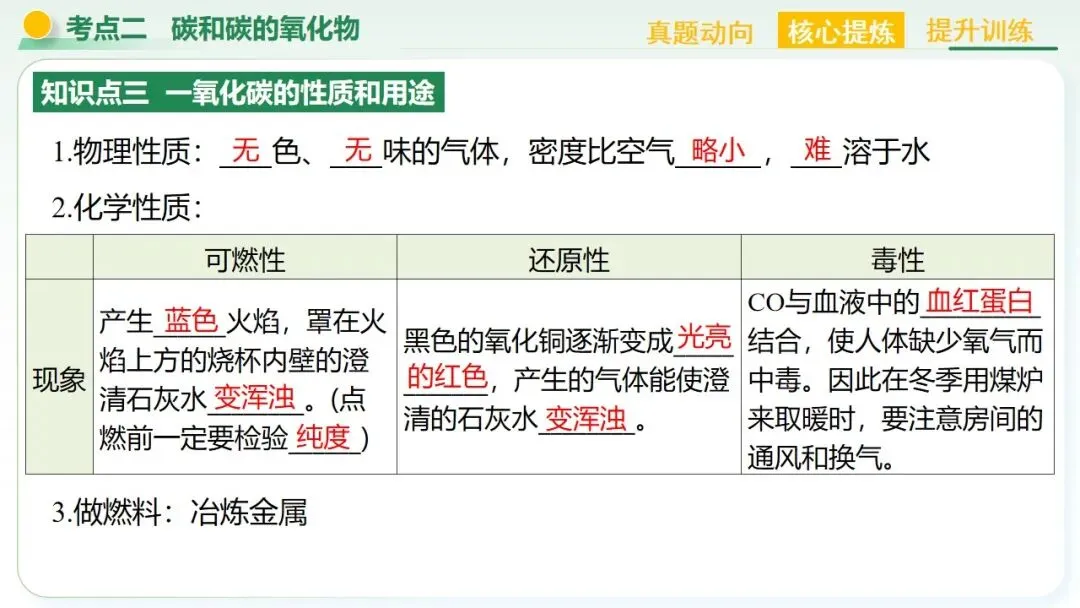This screenshot has width=1080, height=608.
Task: Click the table header 还原性
Action: click(569, 260)
